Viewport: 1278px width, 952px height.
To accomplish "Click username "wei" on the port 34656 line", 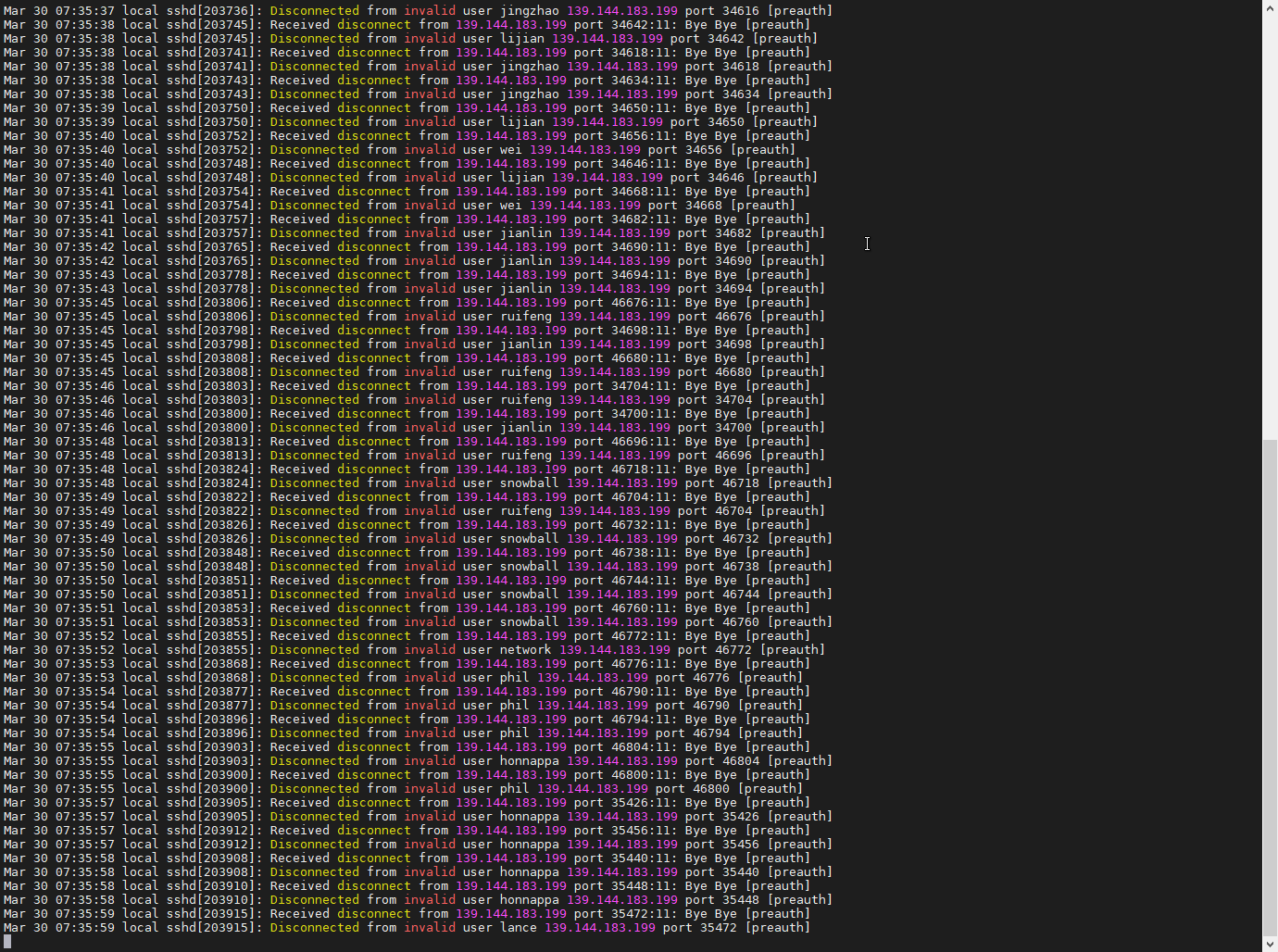I will click(510, 150).
